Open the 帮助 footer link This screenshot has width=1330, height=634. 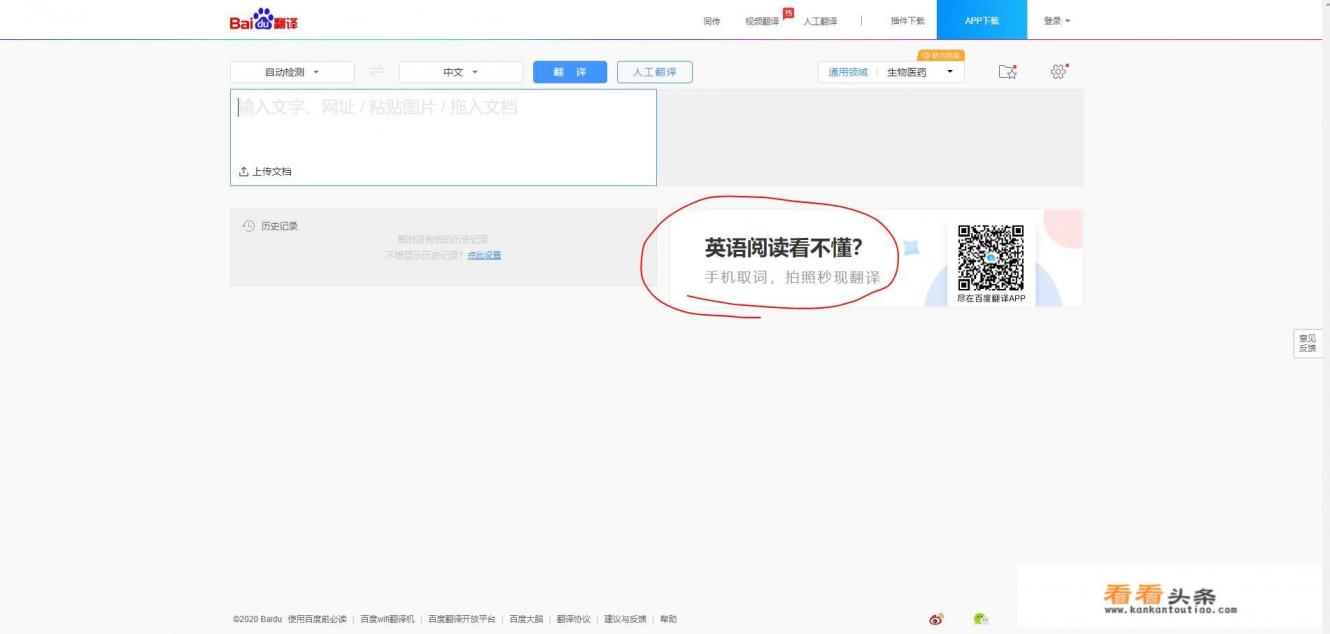coord(667,619)
